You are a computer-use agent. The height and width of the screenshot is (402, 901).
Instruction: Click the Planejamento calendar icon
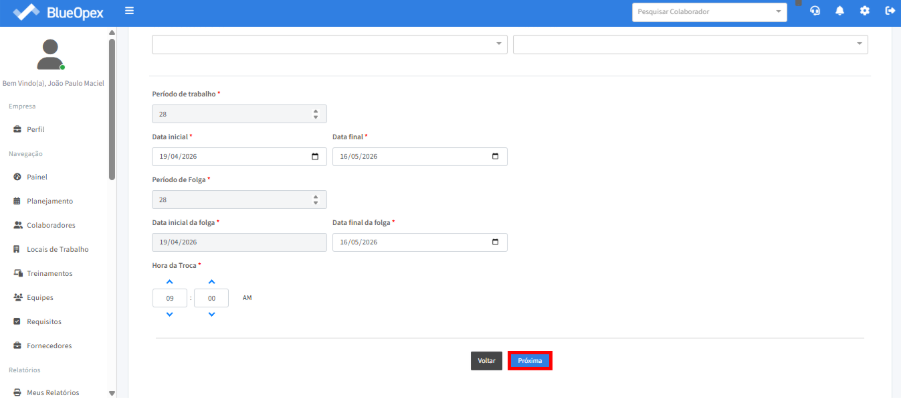point(17,202)
